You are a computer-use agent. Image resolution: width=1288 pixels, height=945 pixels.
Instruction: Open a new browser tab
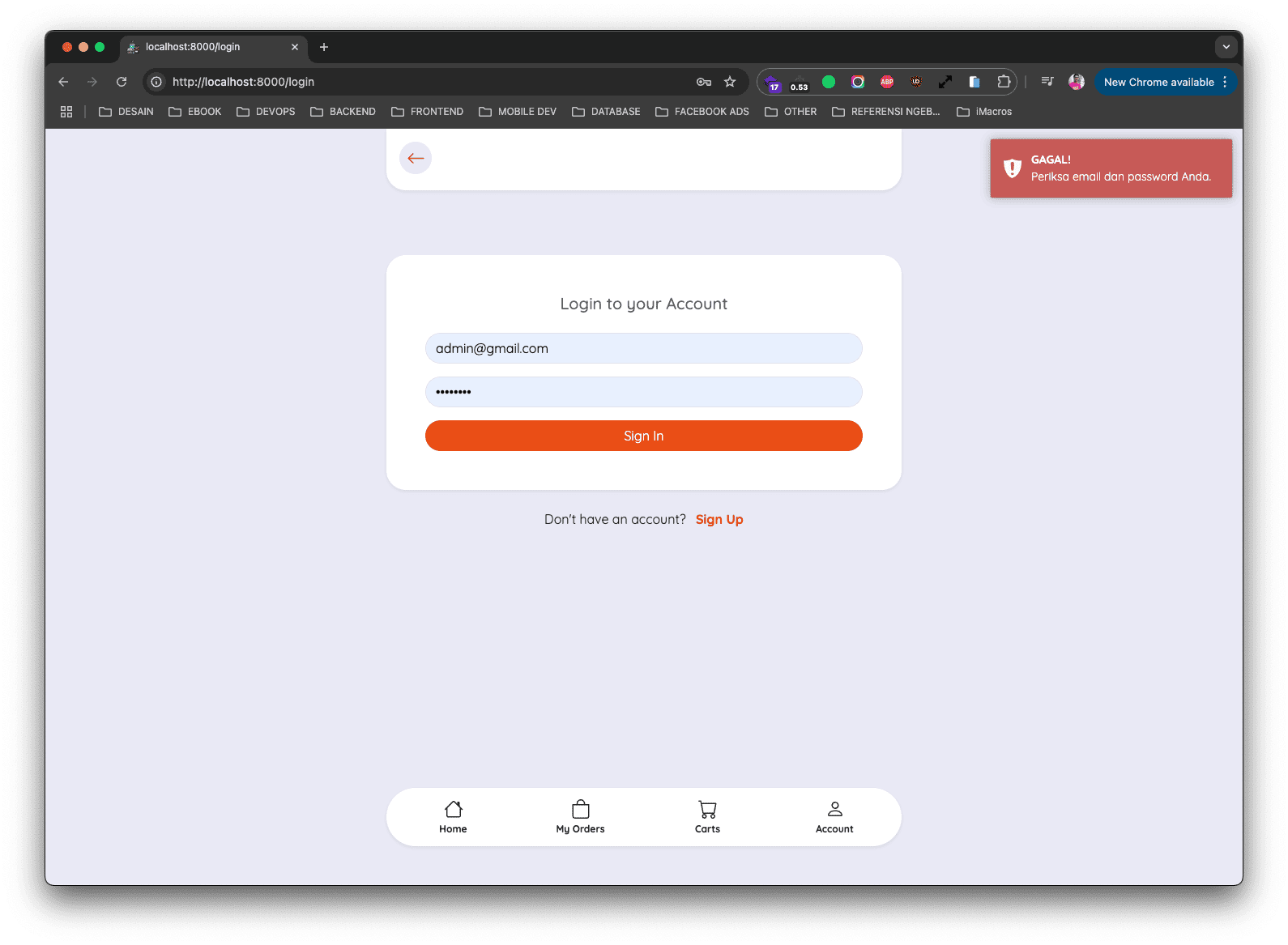[324, 47]
